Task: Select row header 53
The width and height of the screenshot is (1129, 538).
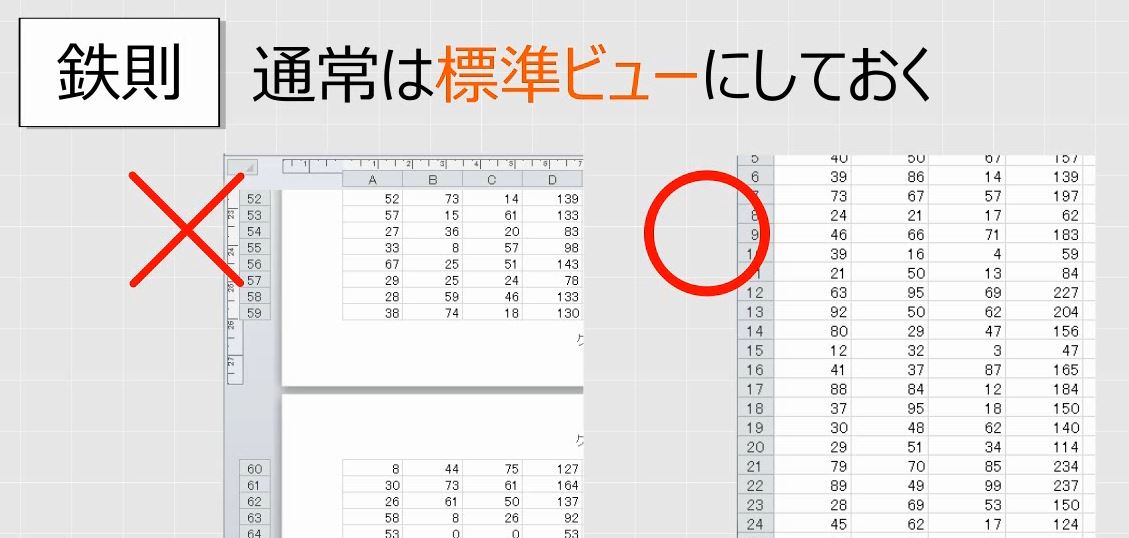Action: (255, 215)
